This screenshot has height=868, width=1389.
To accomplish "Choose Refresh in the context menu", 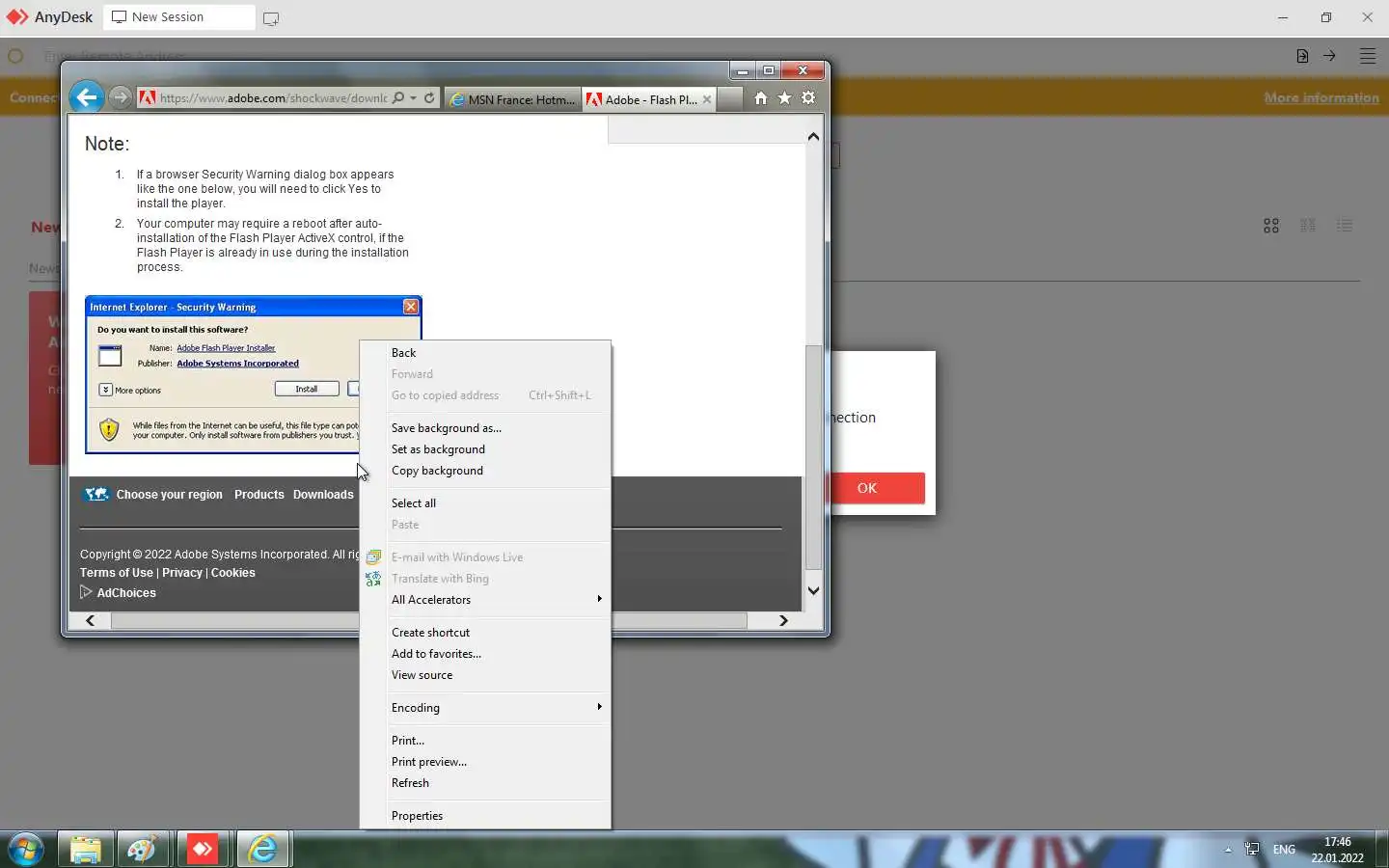I will pos(485,783).
